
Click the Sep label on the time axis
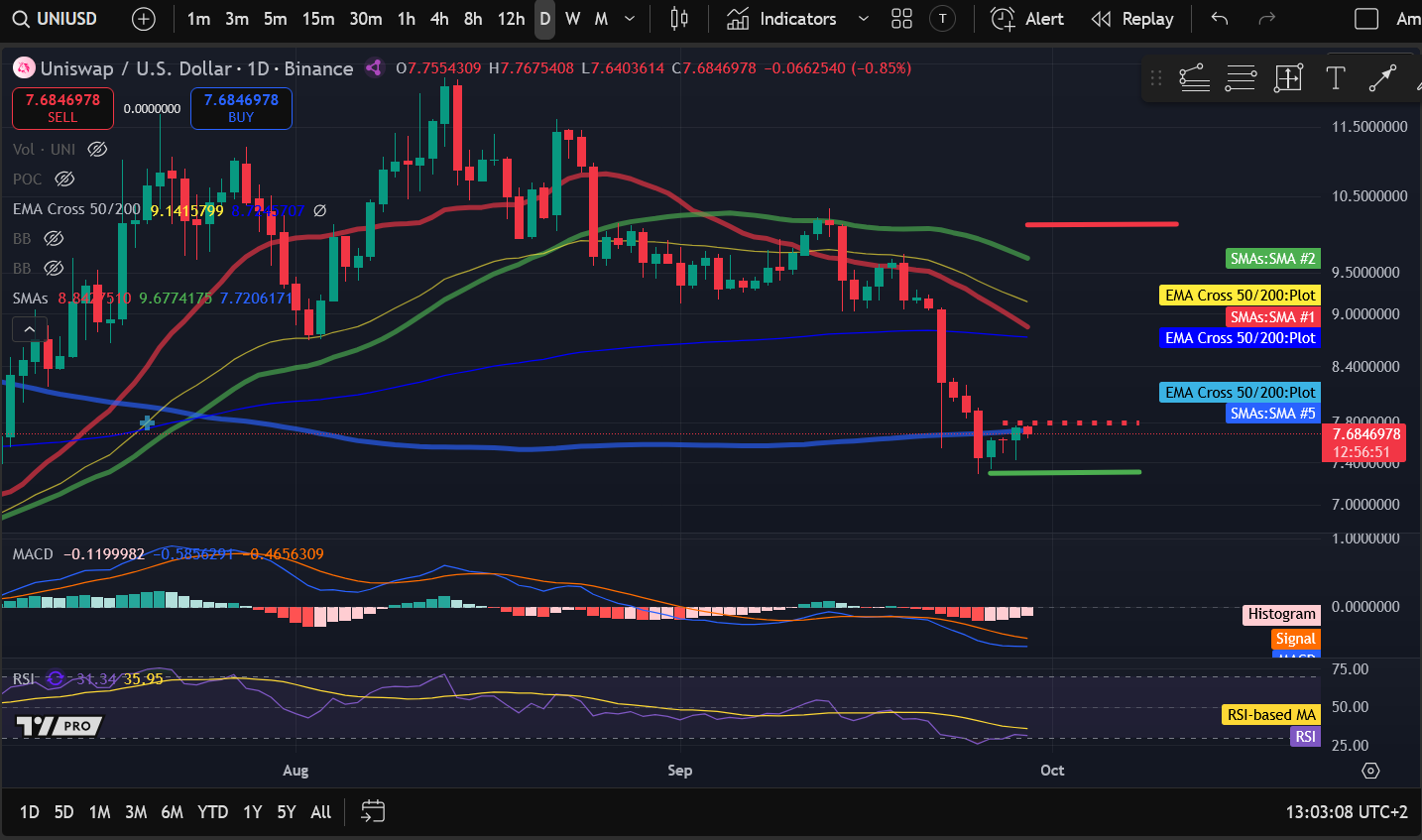point(679,771)
